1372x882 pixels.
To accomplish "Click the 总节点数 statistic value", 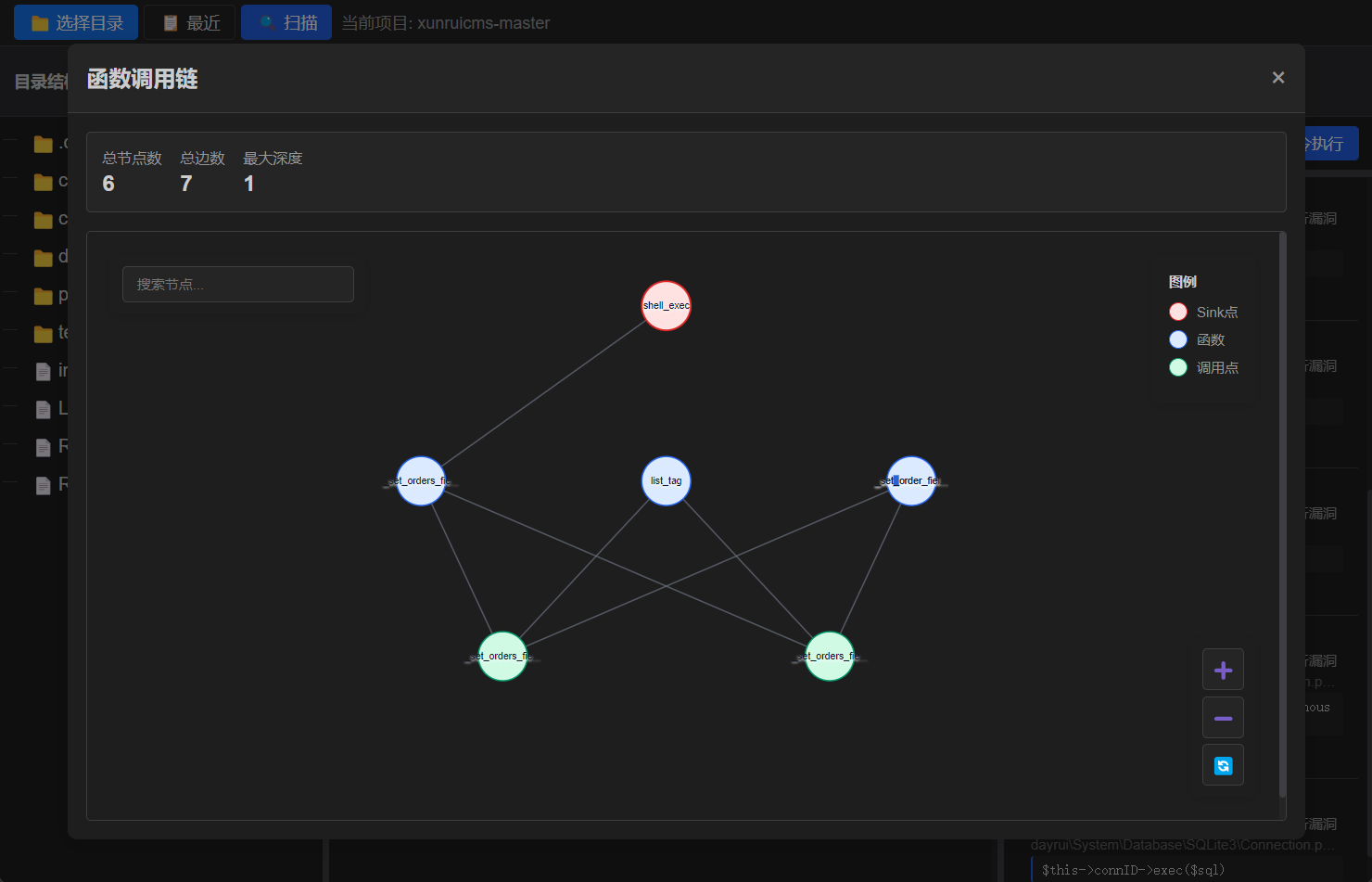I will click(x=108, y=184).
